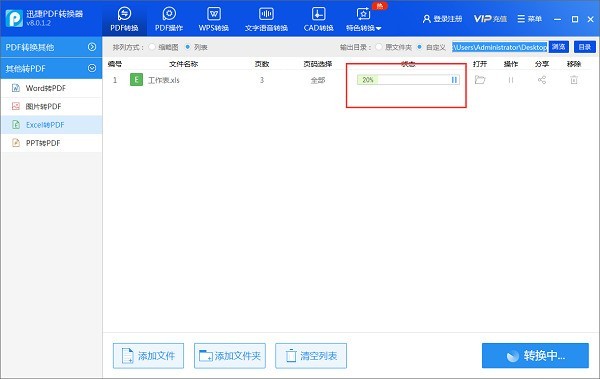The height and width of the screenshot is (379, 600).
Task: Open the WPS转换 tab
Action: (214, 19)
